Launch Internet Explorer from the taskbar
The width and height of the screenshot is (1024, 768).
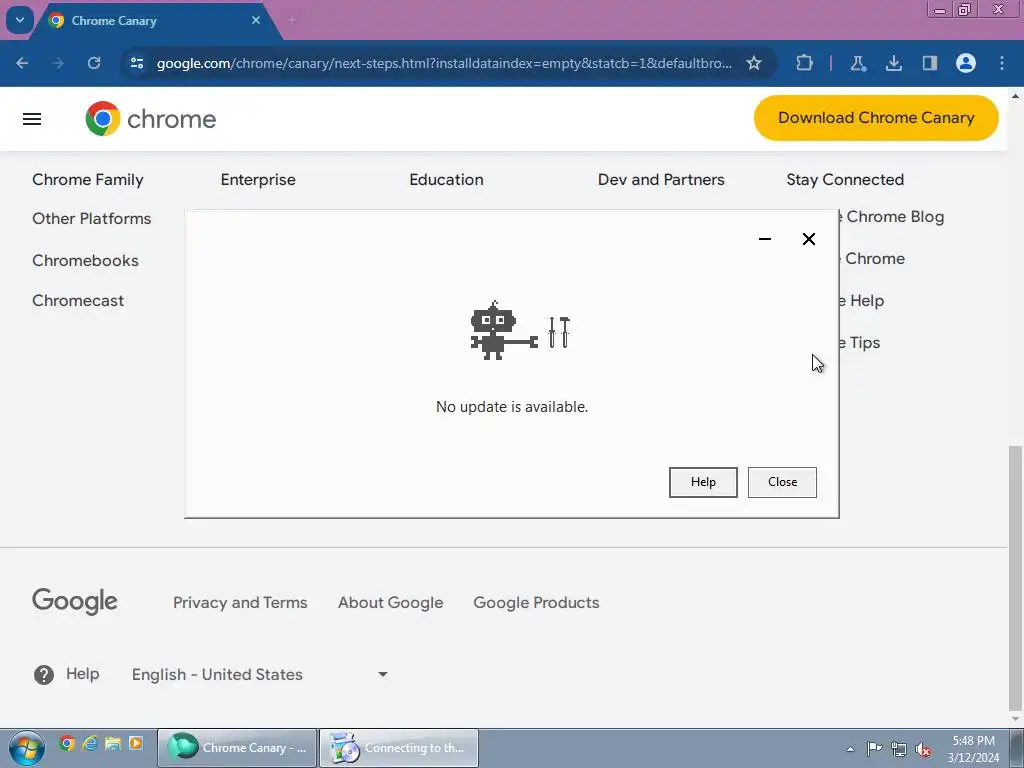pos(90,743)
